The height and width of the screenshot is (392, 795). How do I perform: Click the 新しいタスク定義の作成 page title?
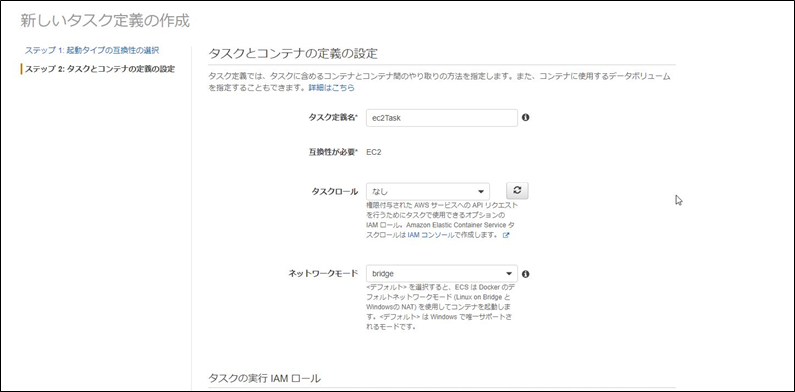point(105,21)
